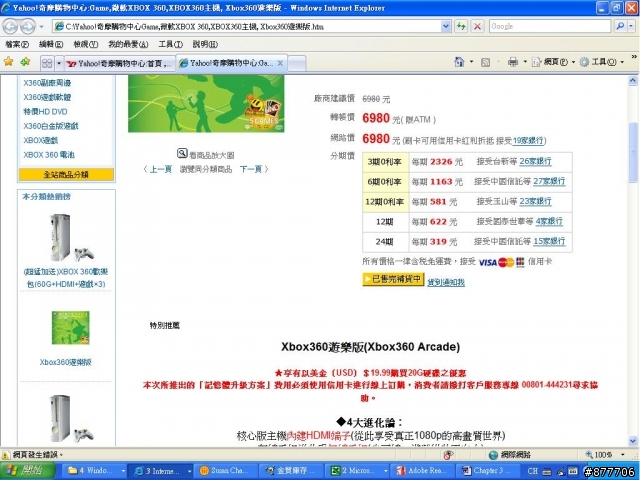Click the Home page icon
This screenshot has width=640, height=480.
[459, 62]
